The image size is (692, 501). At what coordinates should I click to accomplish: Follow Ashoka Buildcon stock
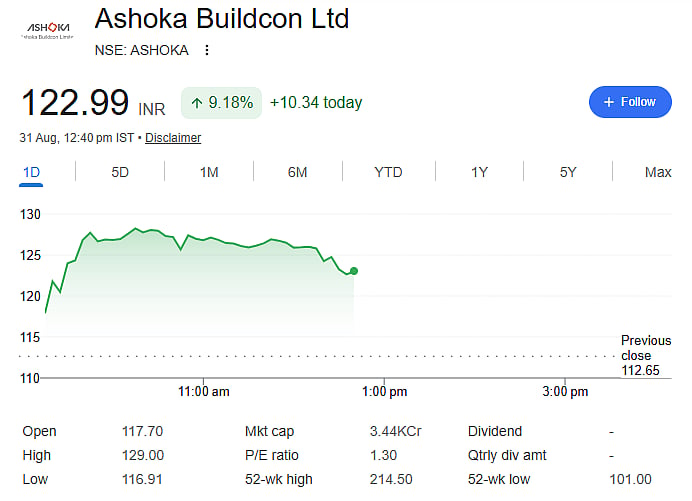(x=630, y=102)
